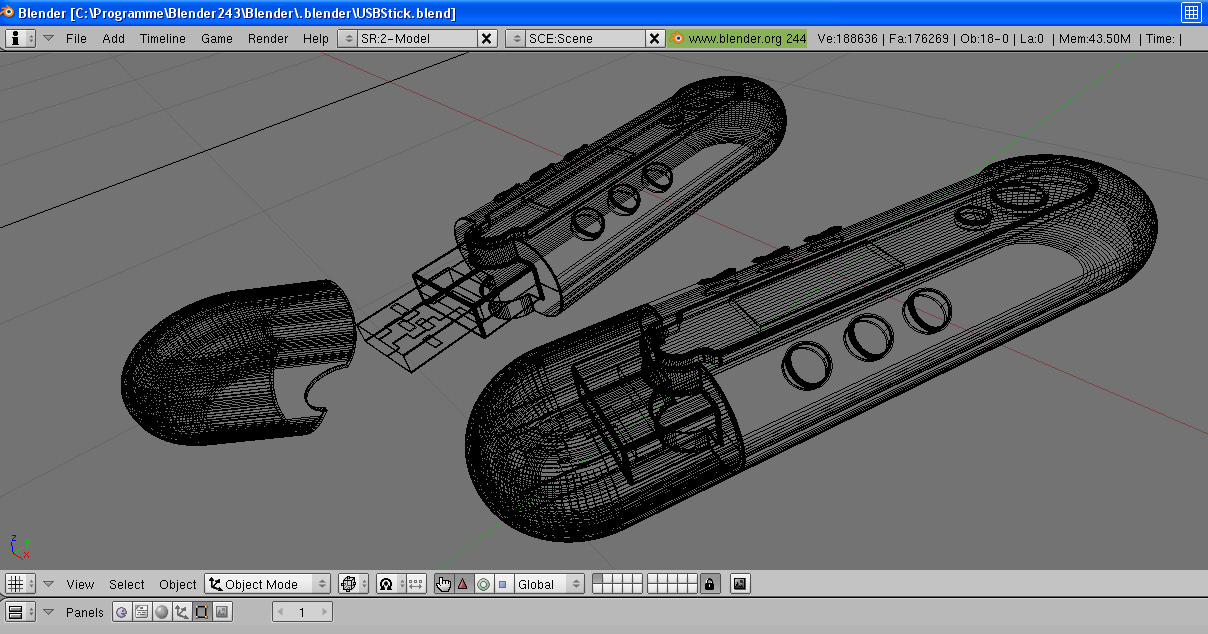Collapse the Buttons header menus triangle
Viewport: 1208px width, 634px height.
point(48,612)
